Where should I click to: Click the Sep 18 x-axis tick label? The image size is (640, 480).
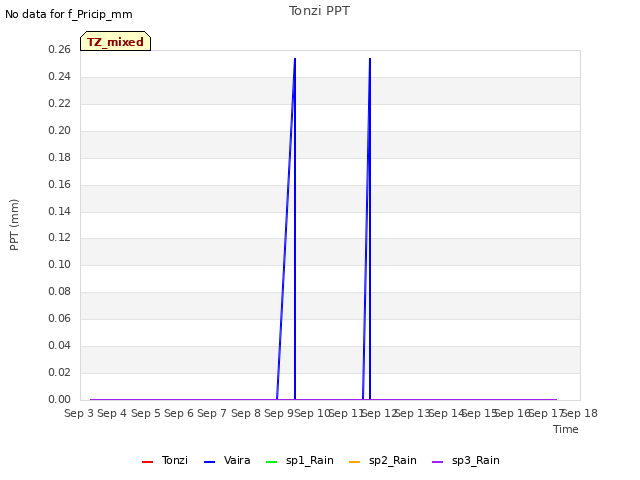point(580,413)
